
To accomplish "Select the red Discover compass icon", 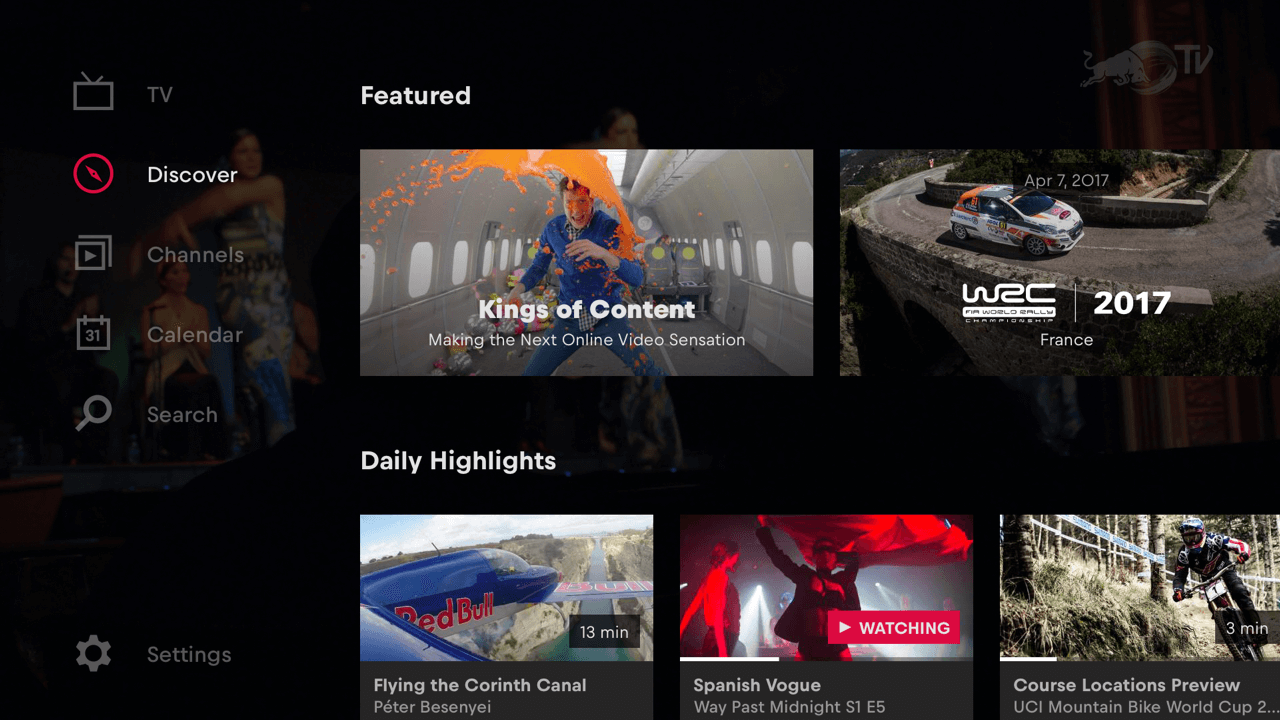I will 93,174.
